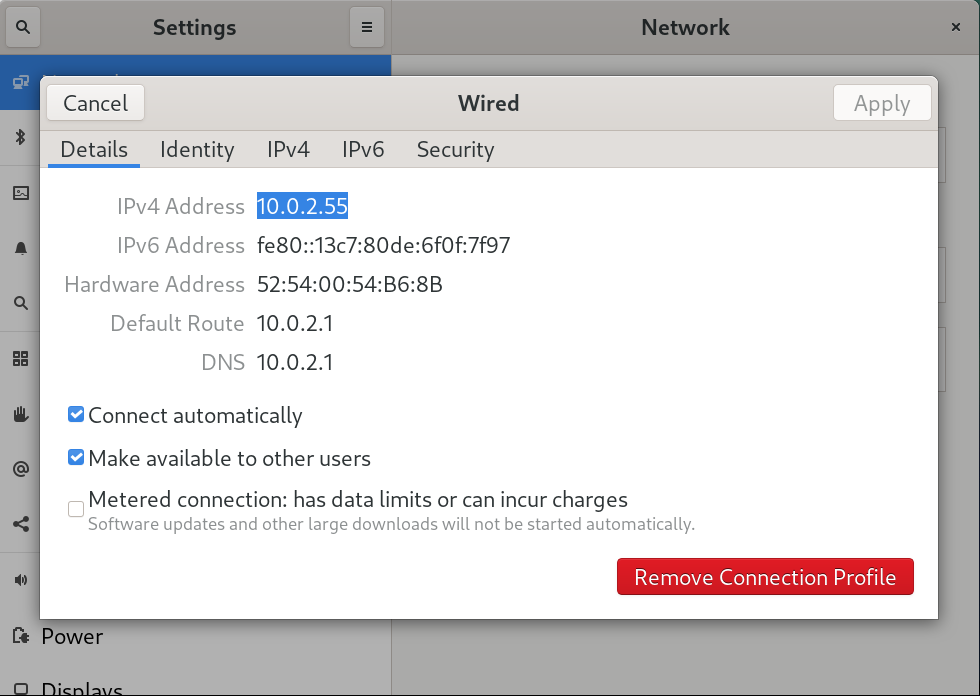Click hardware address 52:54:00:54:B6:8B

[349, 284]
